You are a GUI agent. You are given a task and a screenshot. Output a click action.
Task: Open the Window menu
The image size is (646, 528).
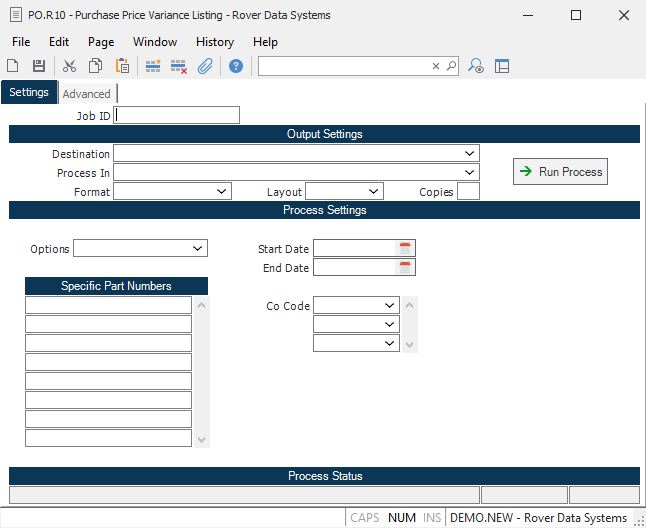pos(155,42)
